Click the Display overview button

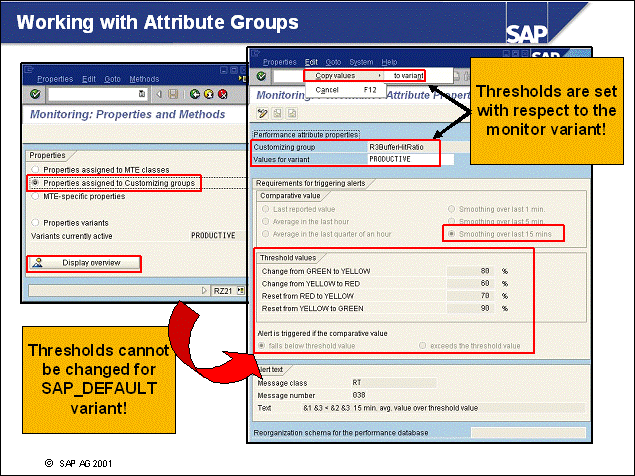coord(82,263)
